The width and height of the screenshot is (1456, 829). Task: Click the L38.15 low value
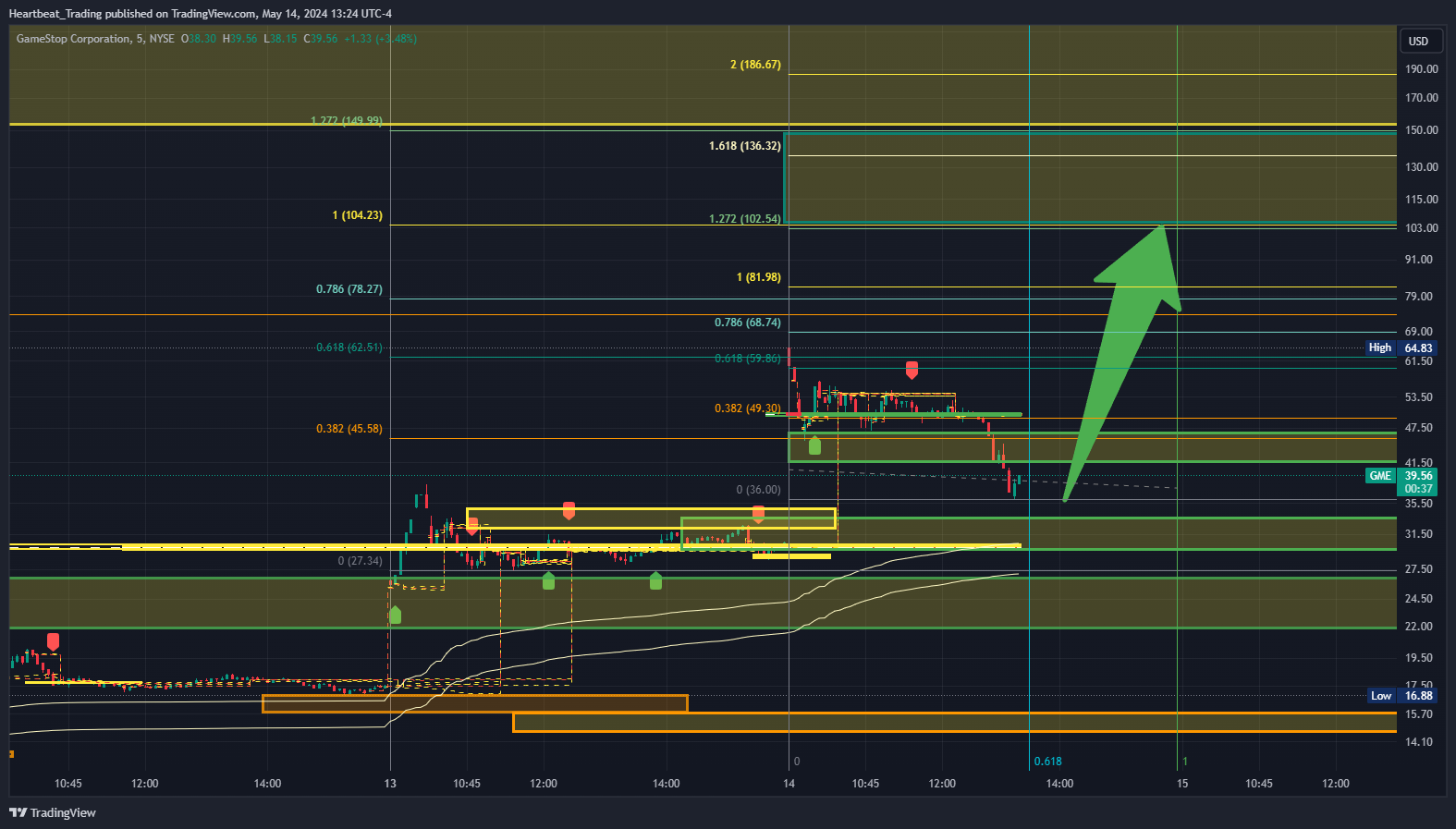[281, 39]
